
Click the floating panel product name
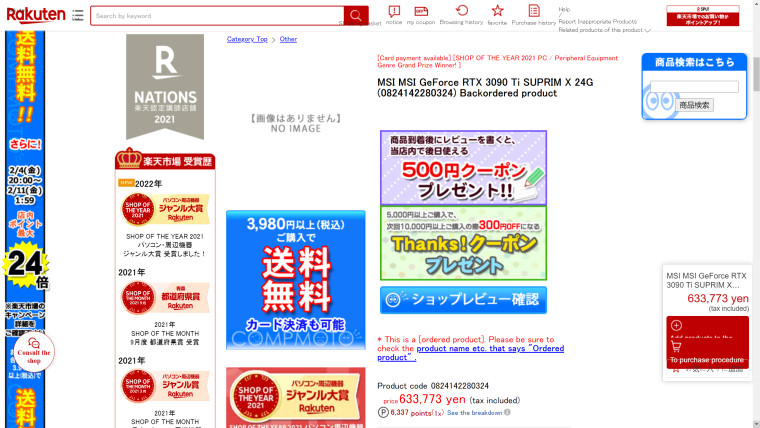click(x=706, y=280)
